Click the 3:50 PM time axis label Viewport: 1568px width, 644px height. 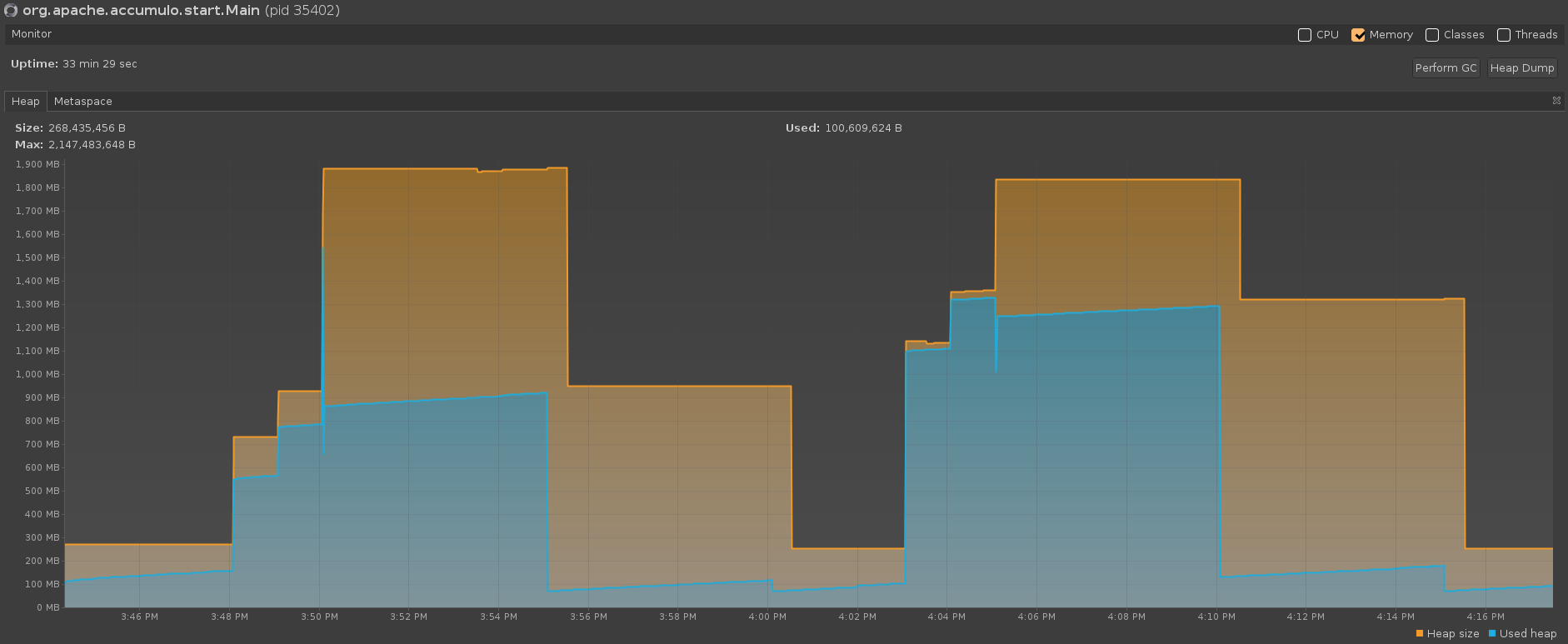click(x=319, y=617)
